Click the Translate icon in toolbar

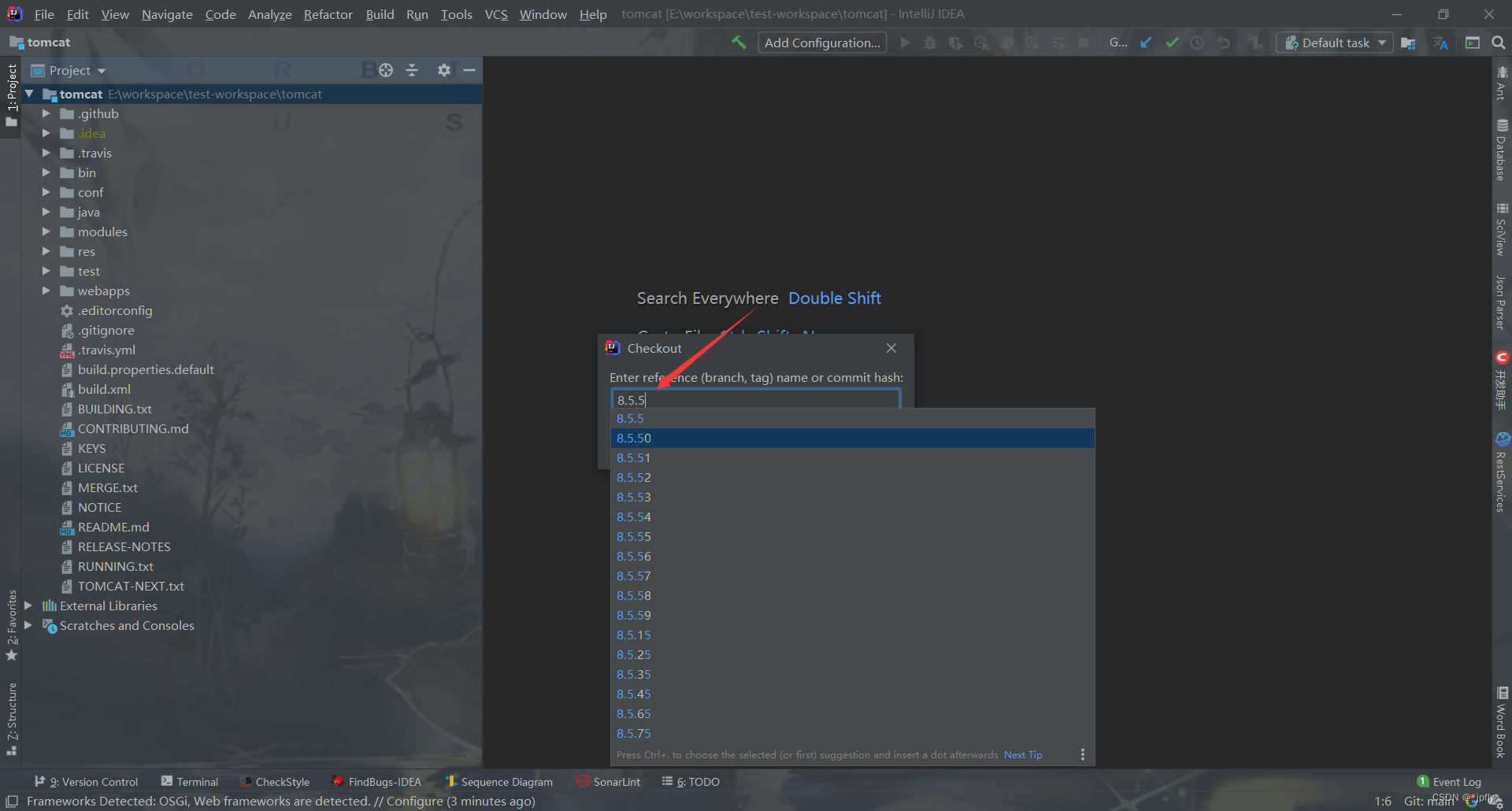[1440, 43]
